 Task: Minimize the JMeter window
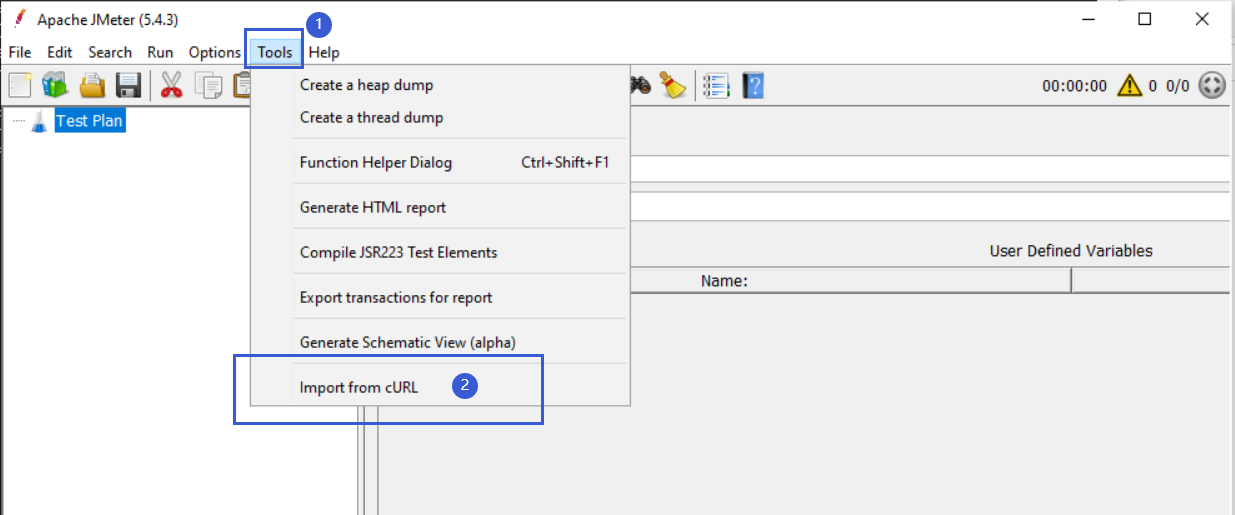point(1088,19)
